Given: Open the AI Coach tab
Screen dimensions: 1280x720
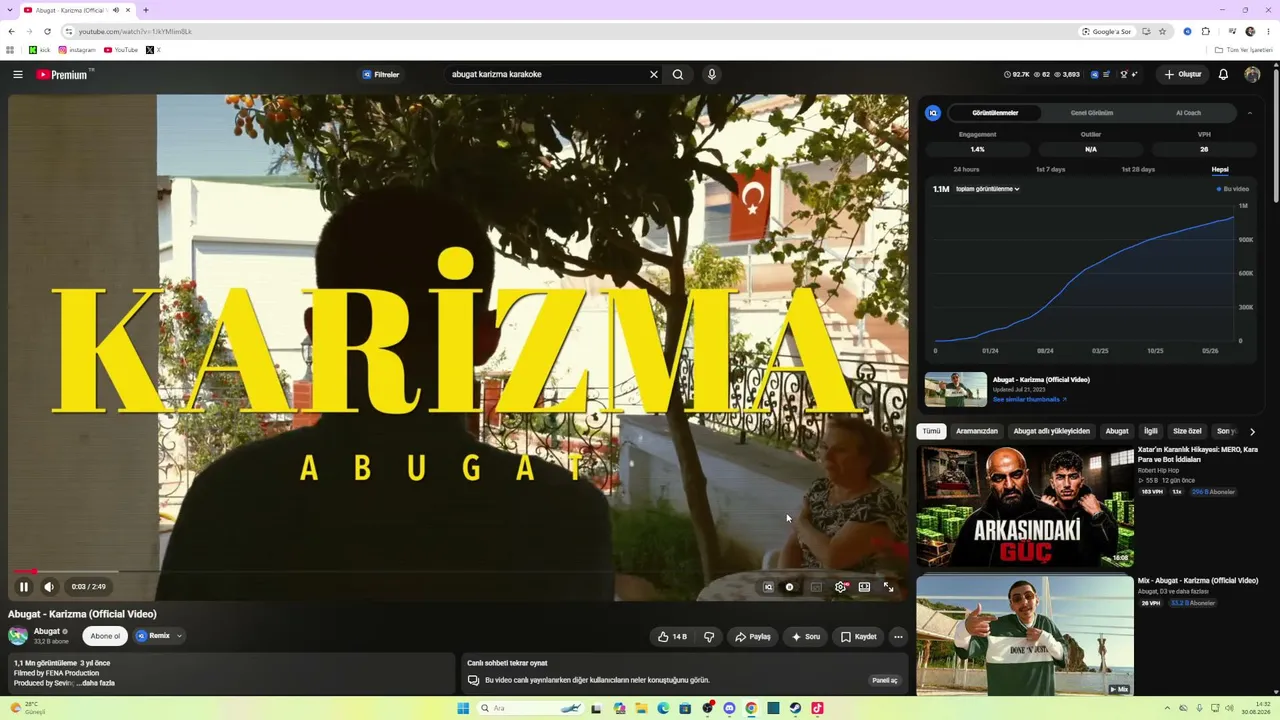Looking at the screenshot, I should [1188, 113].
